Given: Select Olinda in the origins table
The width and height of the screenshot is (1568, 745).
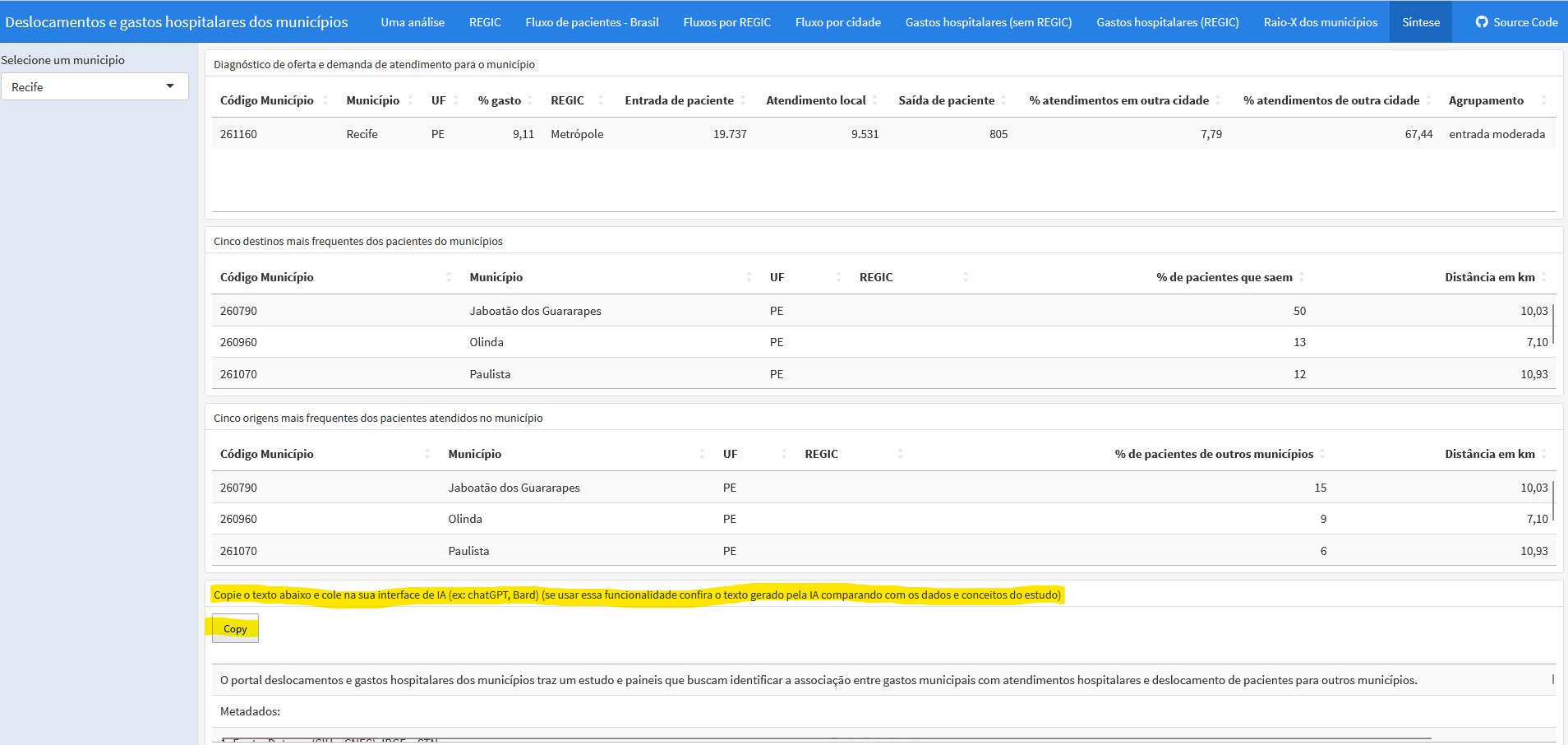Looking at the screenshot, I should click(x=465, y=519).
